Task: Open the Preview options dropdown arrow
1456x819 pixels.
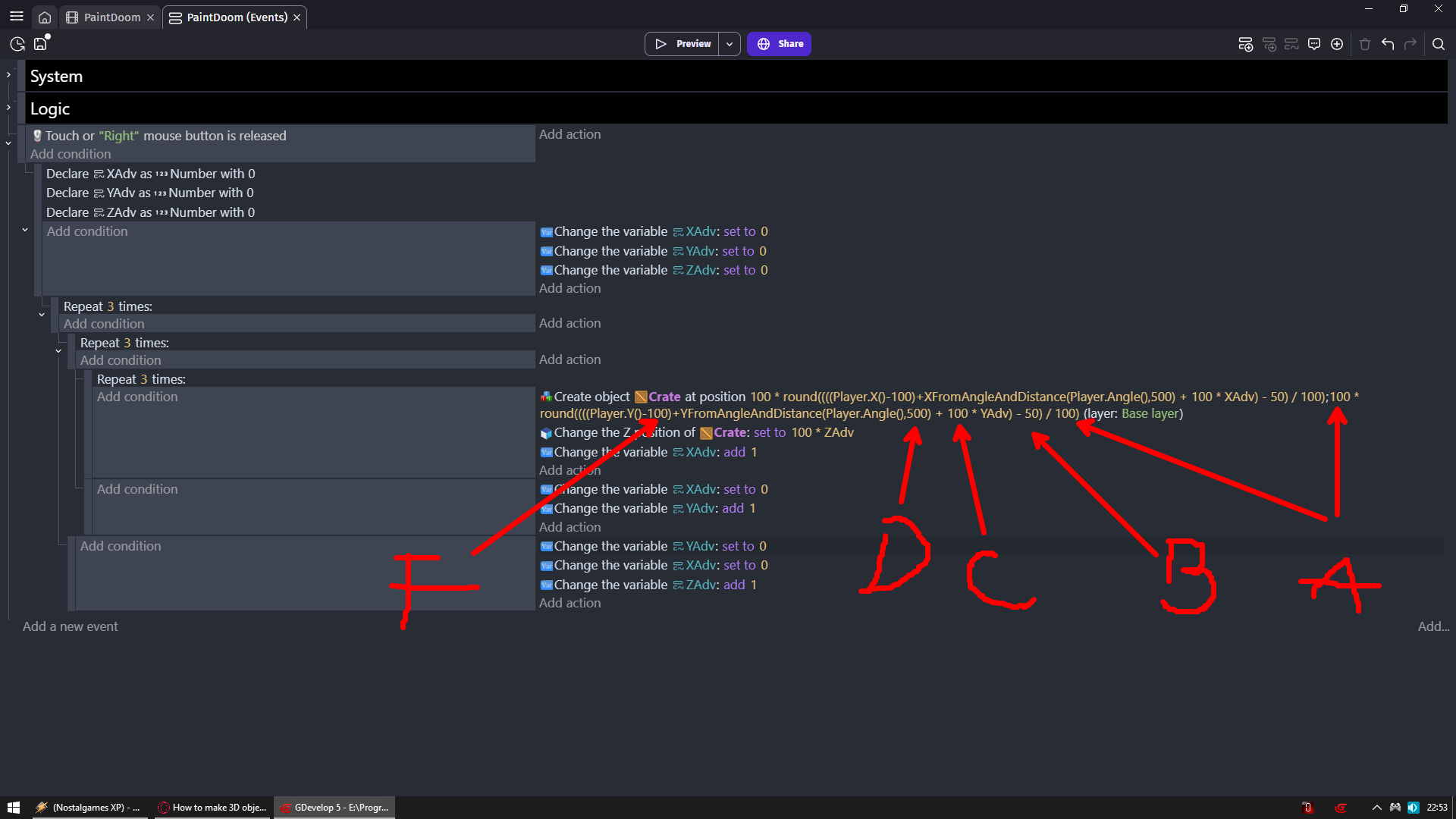Action: (x=729, y=44)
